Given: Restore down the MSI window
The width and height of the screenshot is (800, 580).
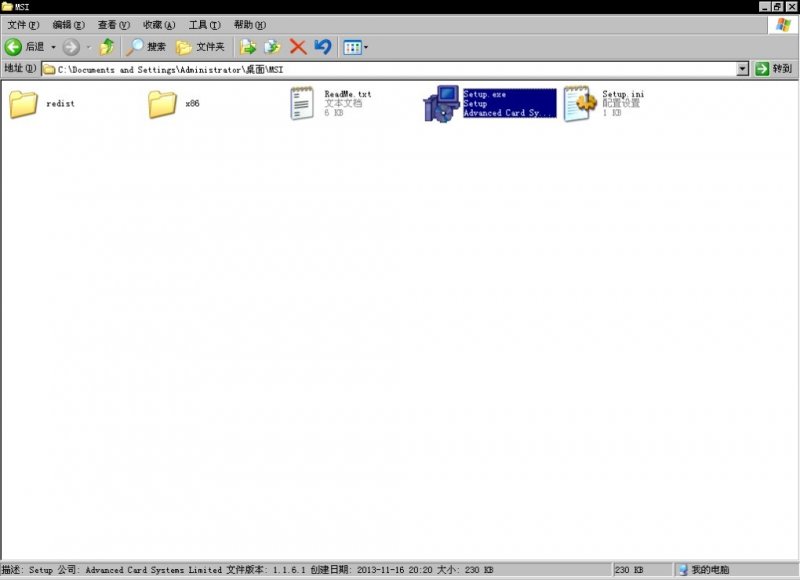Looking at the screenshot, I should [x=777, y=7].
